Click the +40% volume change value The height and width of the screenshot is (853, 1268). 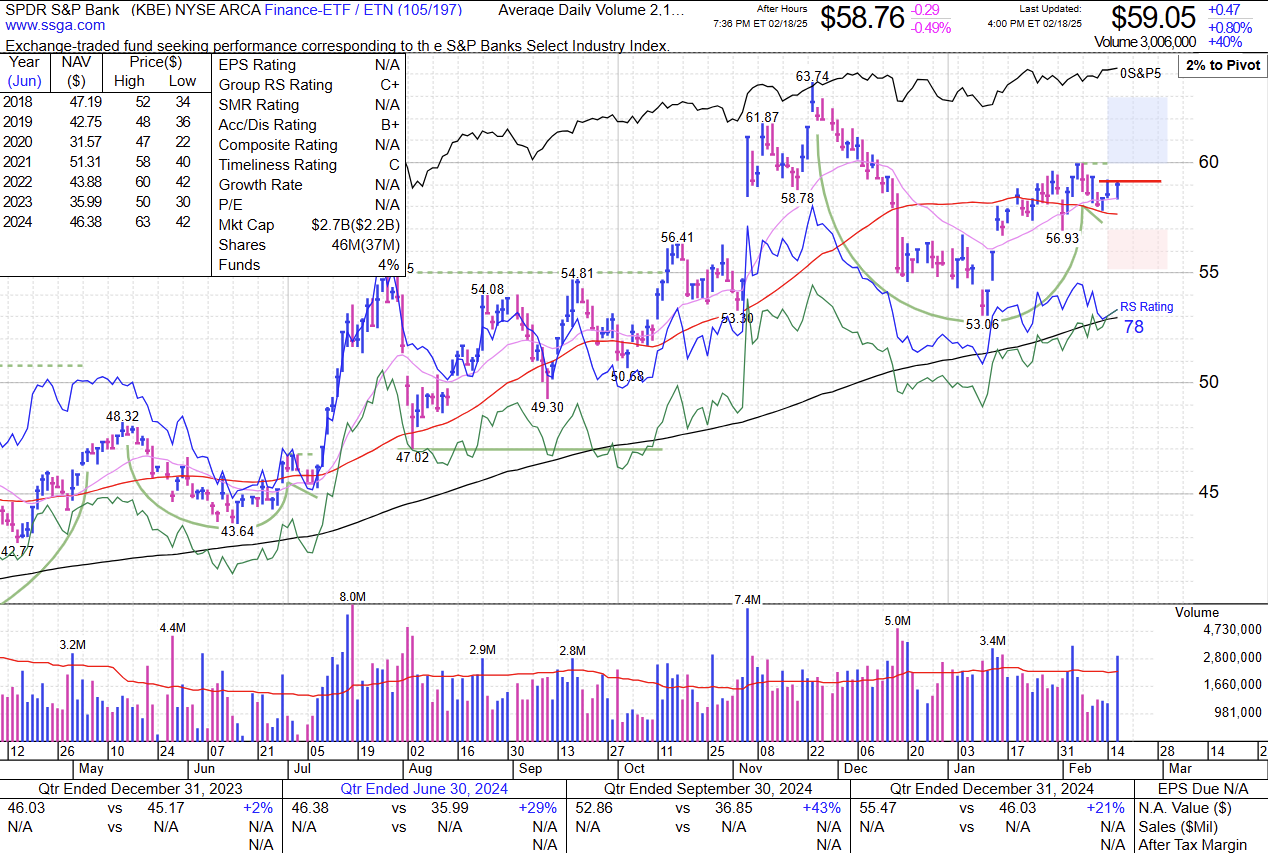coord(1225,42)
